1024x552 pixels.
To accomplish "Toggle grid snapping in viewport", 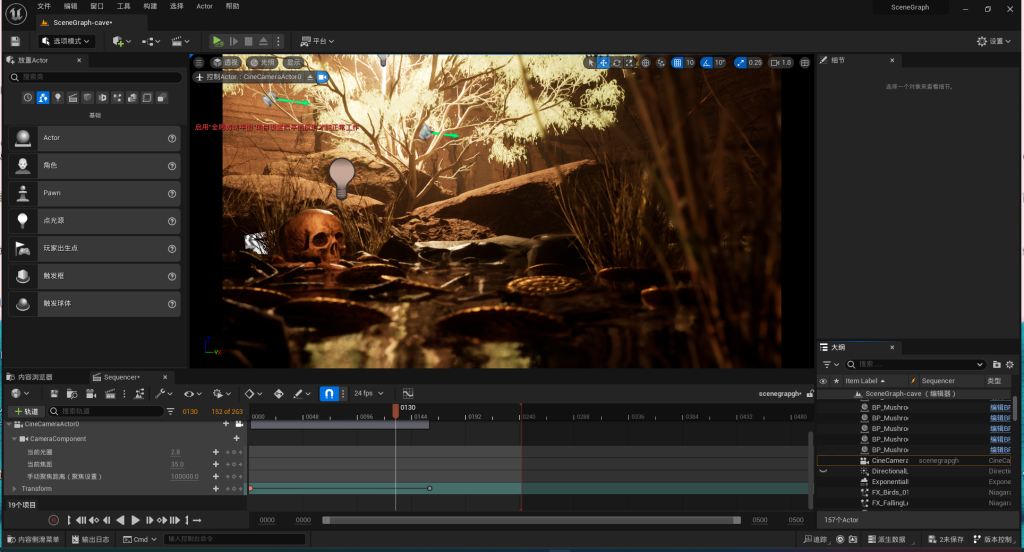I will pos(677,63).
